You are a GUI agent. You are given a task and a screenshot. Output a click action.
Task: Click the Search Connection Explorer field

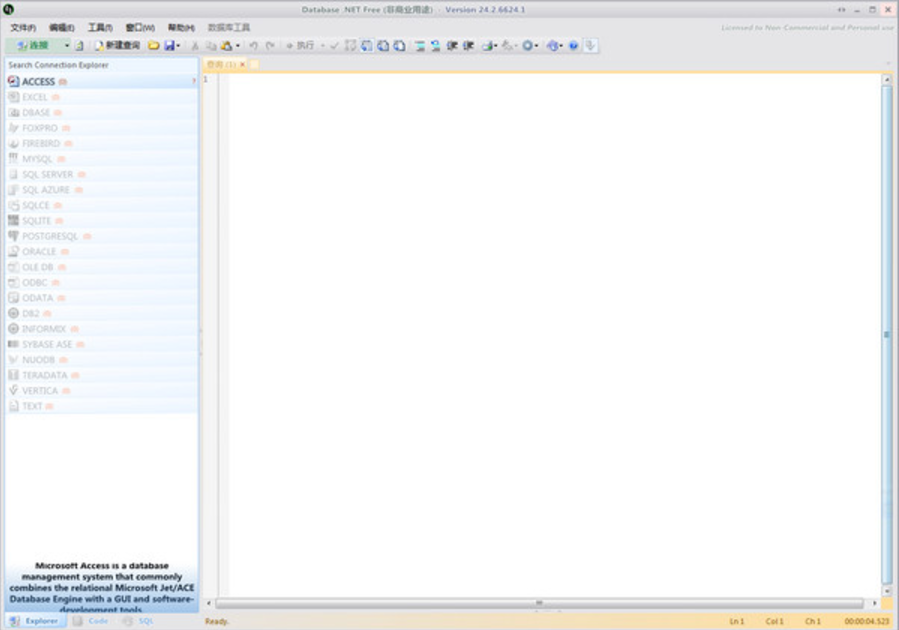(x=101, y=65)
